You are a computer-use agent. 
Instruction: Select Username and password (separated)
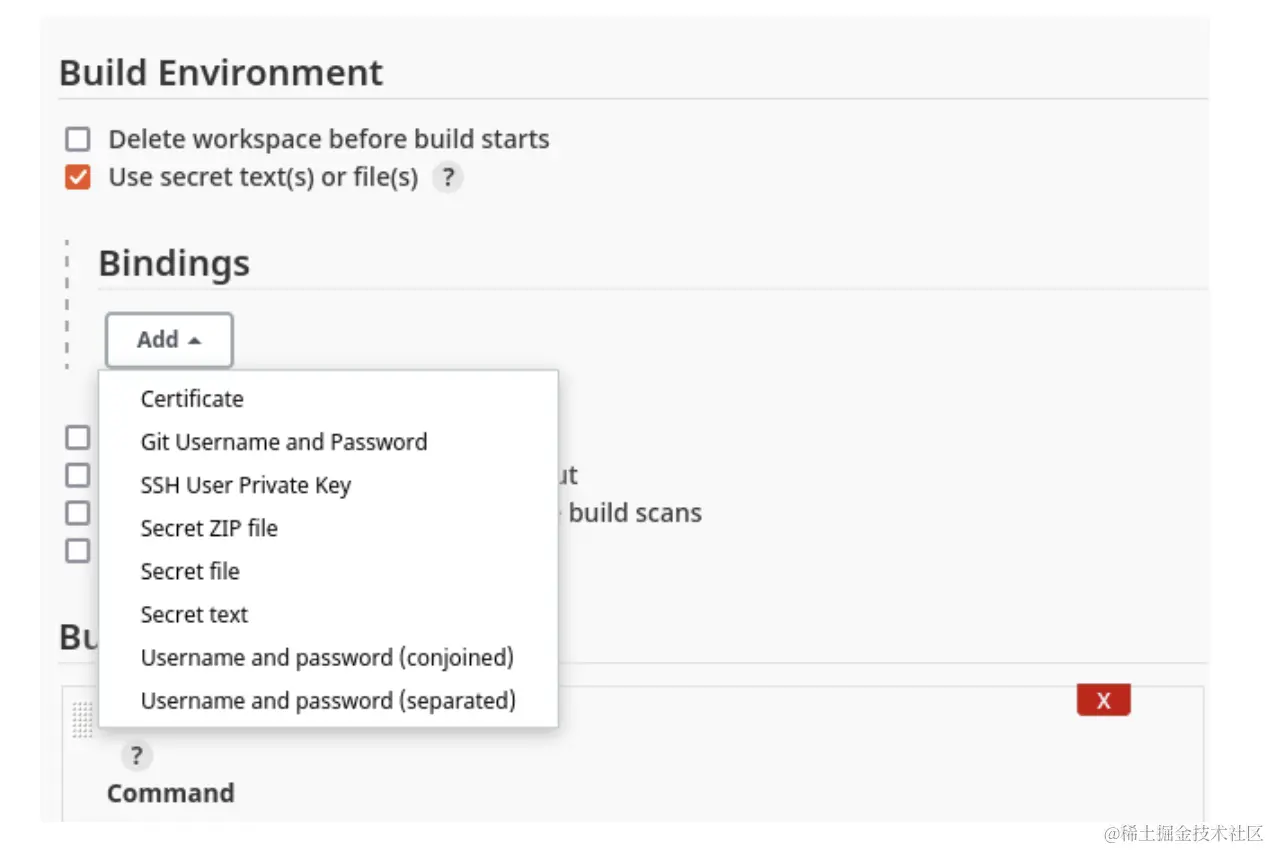[x=328, y=700]
